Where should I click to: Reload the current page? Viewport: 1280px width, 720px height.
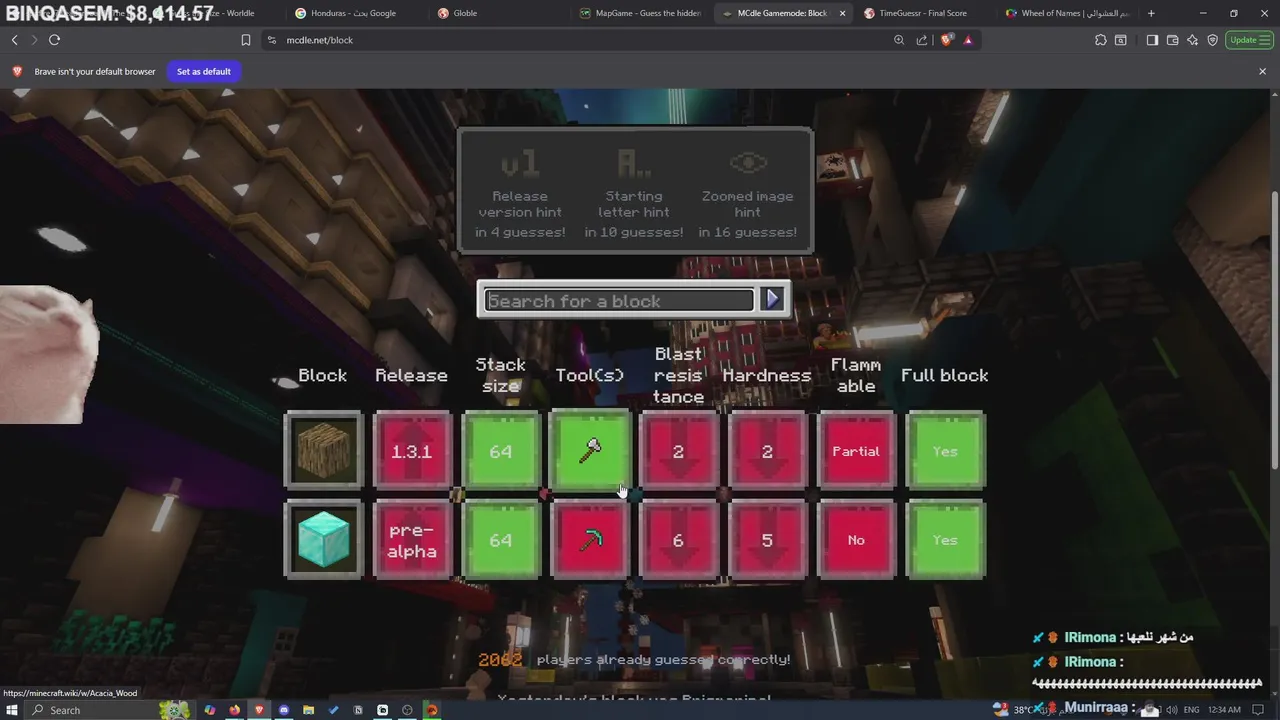point(54,40)
